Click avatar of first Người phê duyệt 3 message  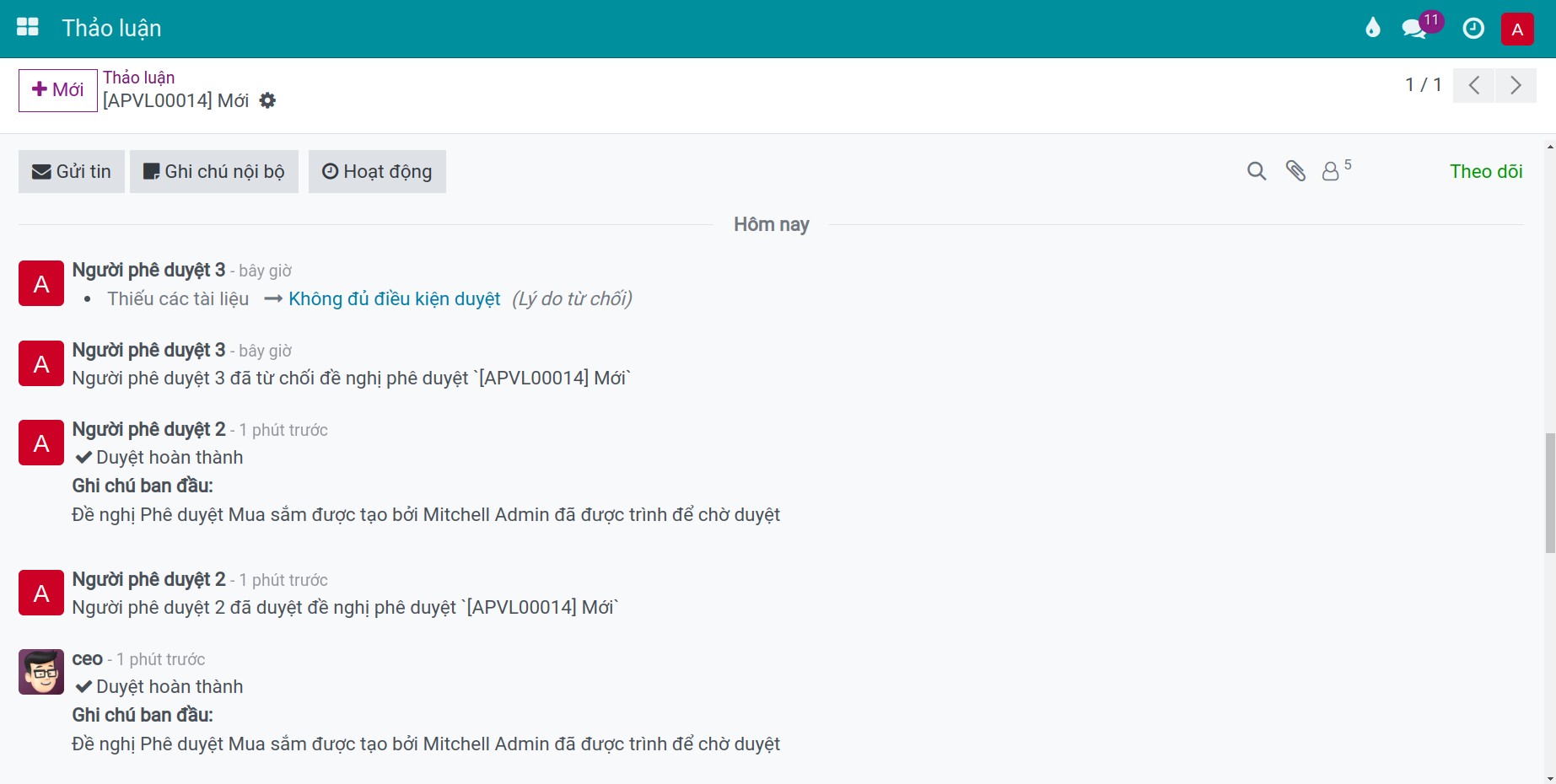click(41, 283)
